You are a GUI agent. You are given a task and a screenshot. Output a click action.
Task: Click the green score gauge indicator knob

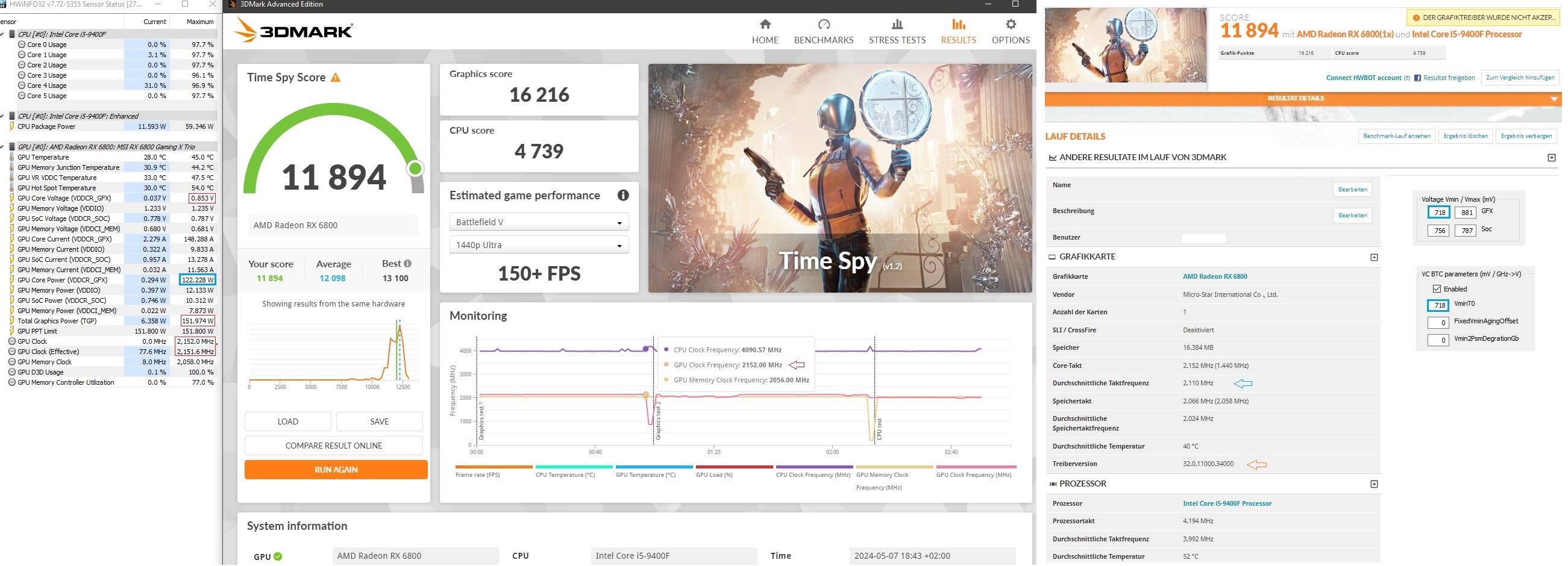pyautogui.click(x=415, y=169)
